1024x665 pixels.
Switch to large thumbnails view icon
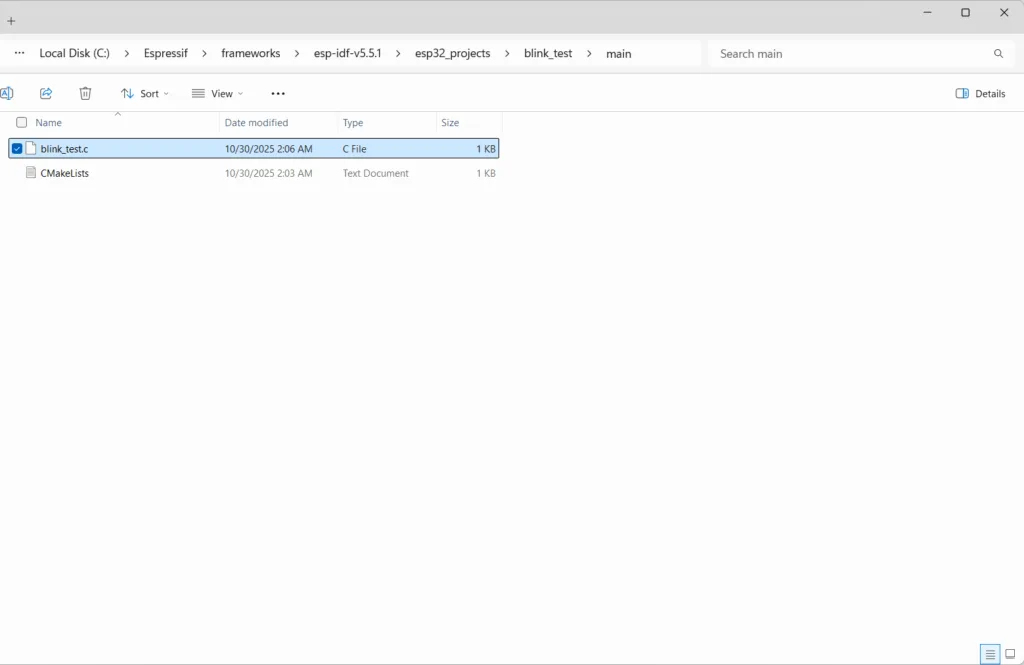tap(1010, 654)
